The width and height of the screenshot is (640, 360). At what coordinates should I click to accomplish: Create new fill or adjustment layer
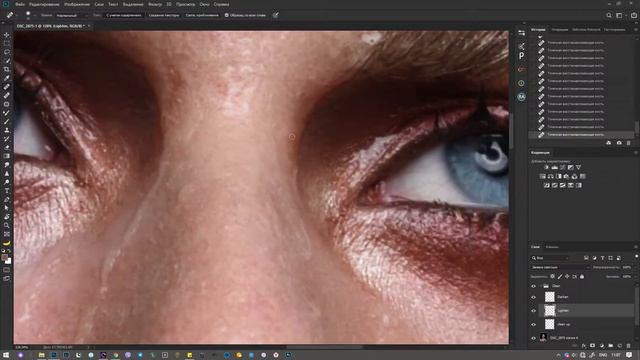tap(602, 346)
